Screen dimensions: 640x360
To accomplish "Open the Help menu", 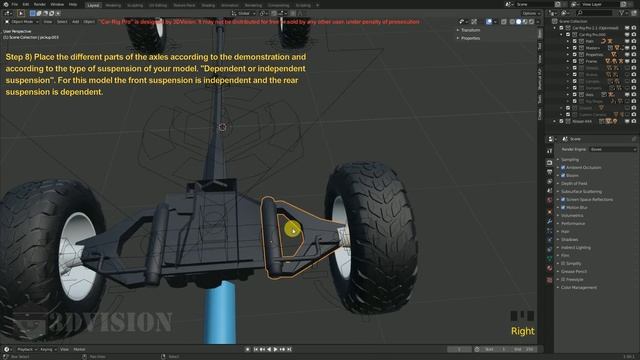I will pos(73,4).
